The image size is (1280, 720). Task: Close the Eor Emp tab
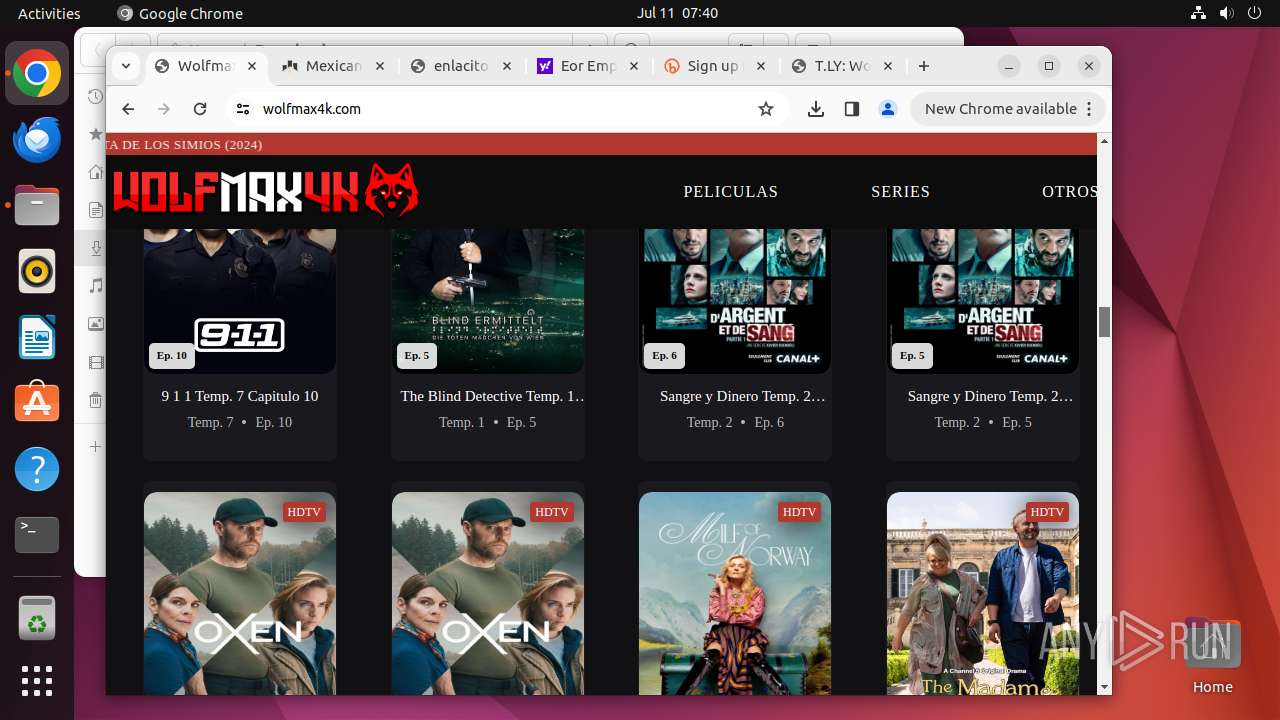(634, 66)
